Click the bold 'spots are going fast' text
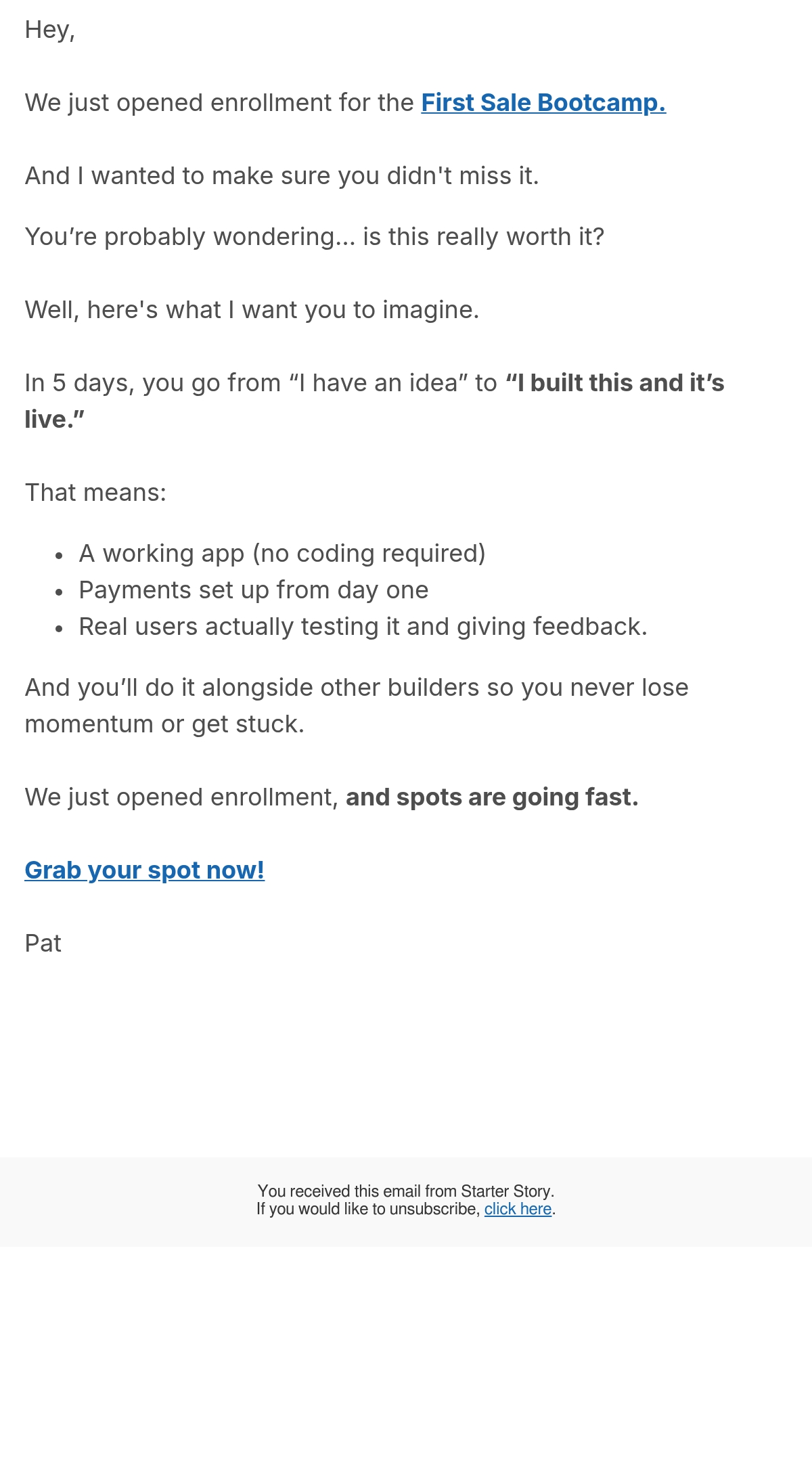 point(492,797)
